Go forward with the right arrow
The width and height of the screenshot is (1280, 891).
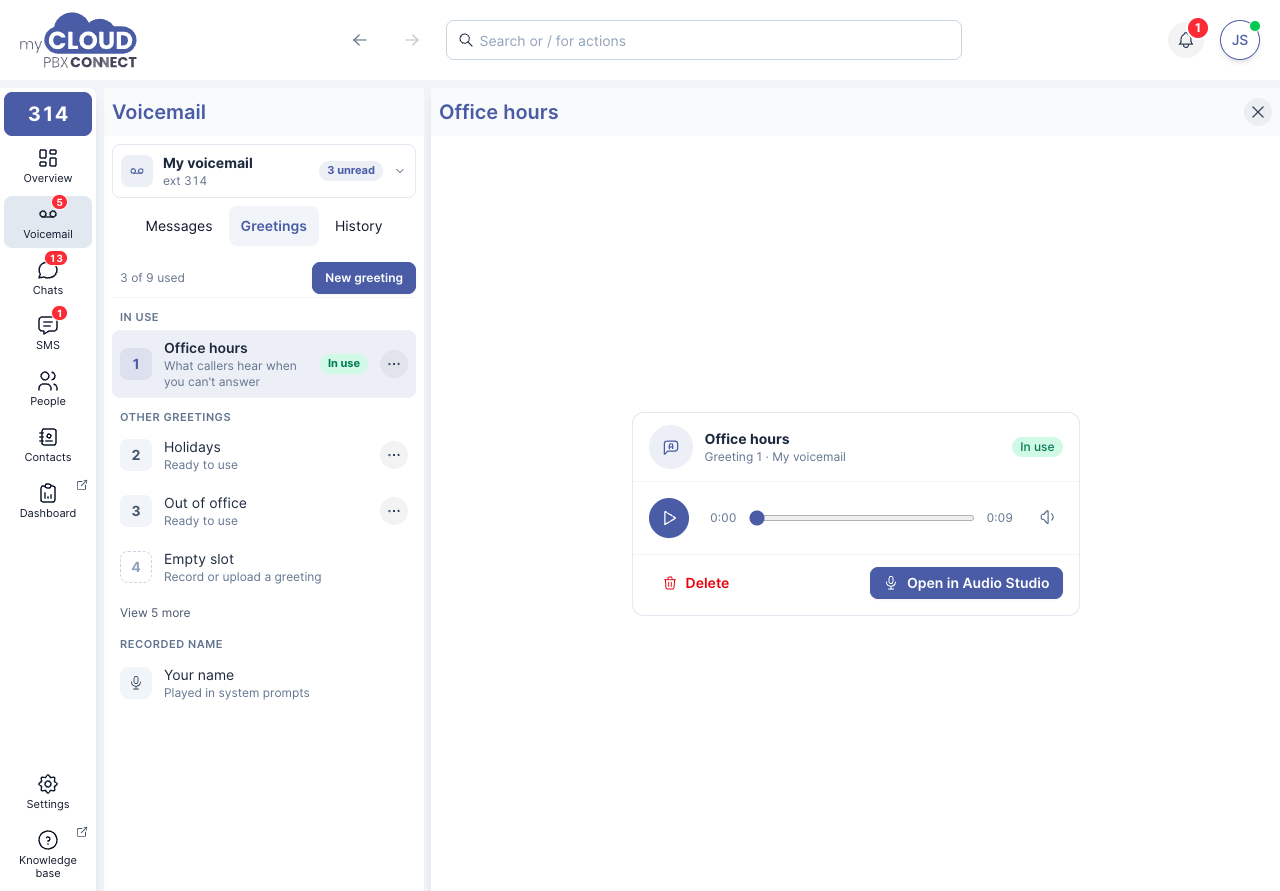click(412, 40)
